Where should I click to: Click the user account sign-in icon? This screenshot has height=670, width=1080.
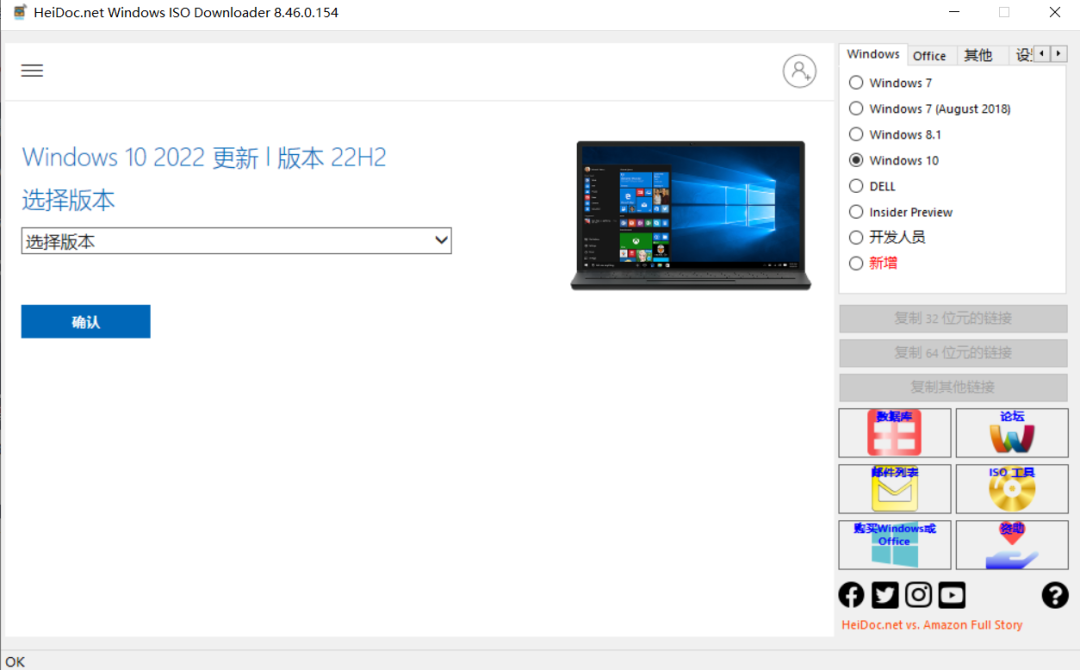[x=799, y=71]
